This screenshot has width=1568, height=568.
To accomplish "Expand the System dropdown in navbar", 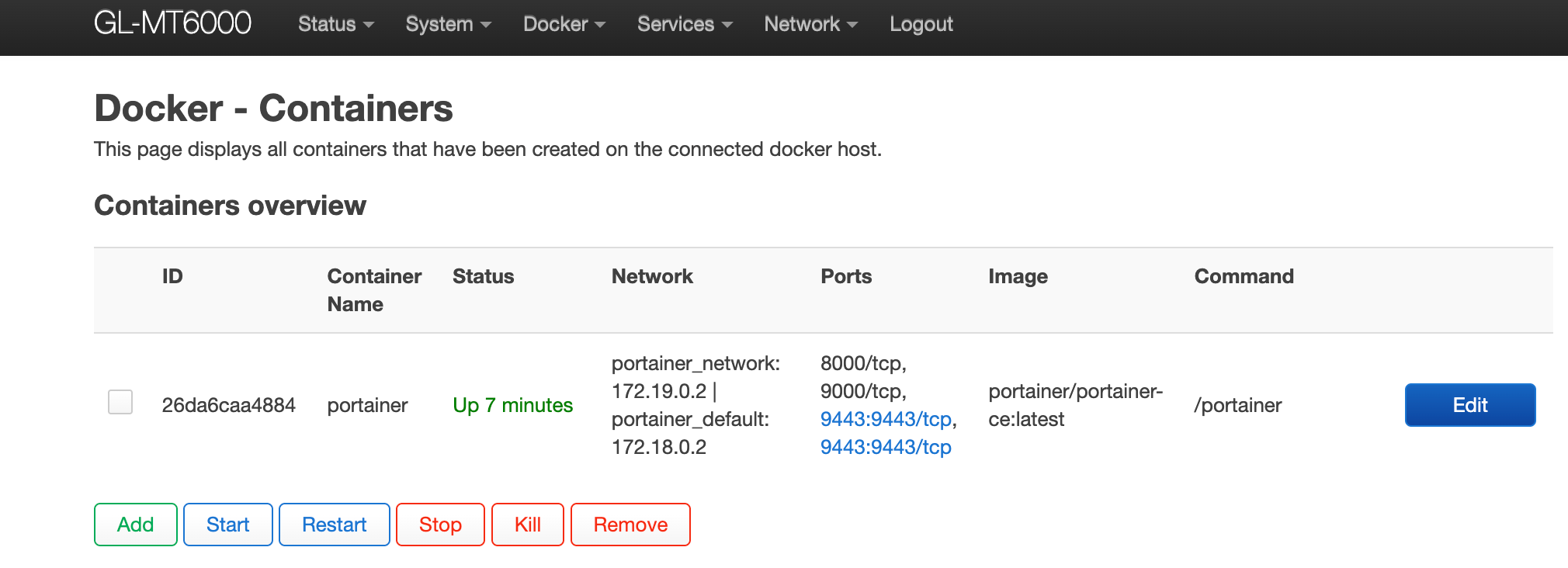I will (448, 24).
